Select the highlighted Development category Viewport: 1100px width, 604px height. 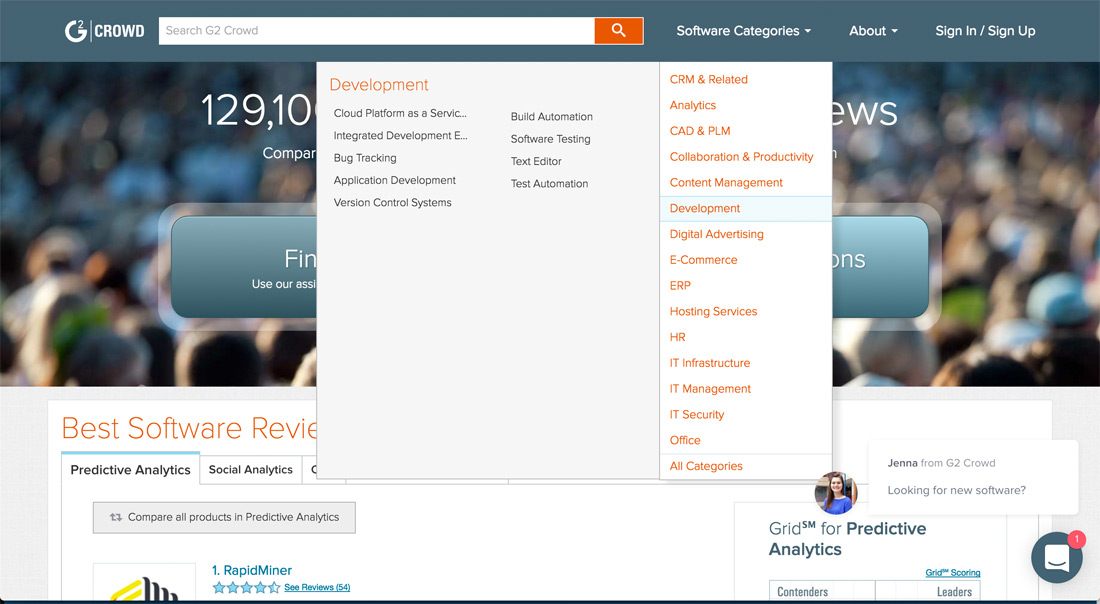pyautogui.click(x=746, y=208)
